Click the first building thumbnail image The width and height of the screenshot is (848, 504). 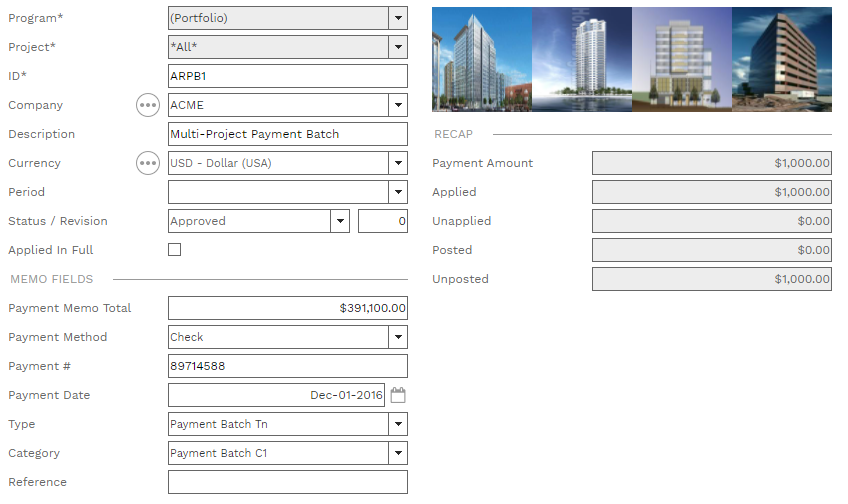(x=481, y=59)
